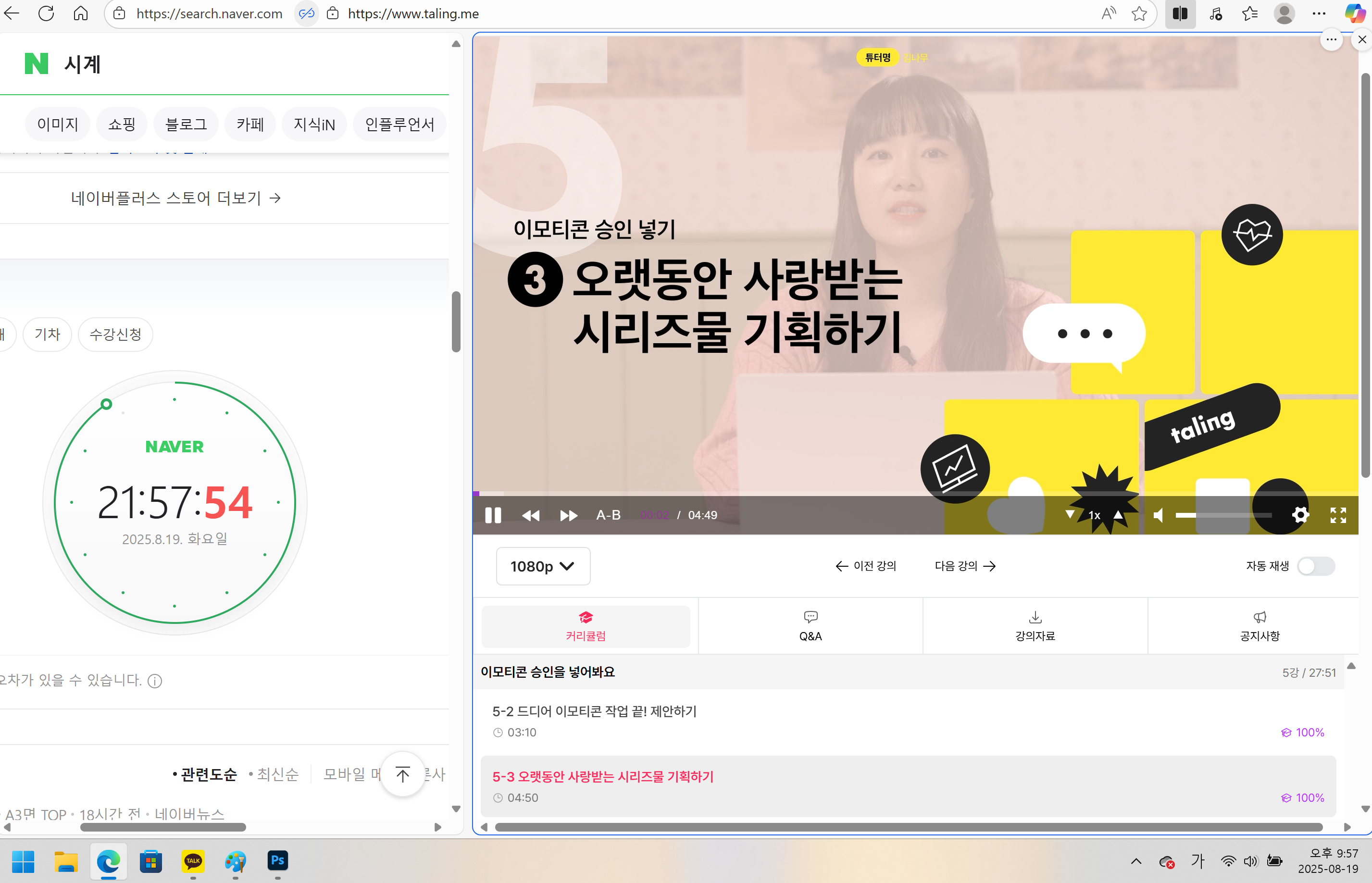Toggle the 자동 재생 autoplay switch
Screen dimensions: 1372x883
coord(1315,566)
